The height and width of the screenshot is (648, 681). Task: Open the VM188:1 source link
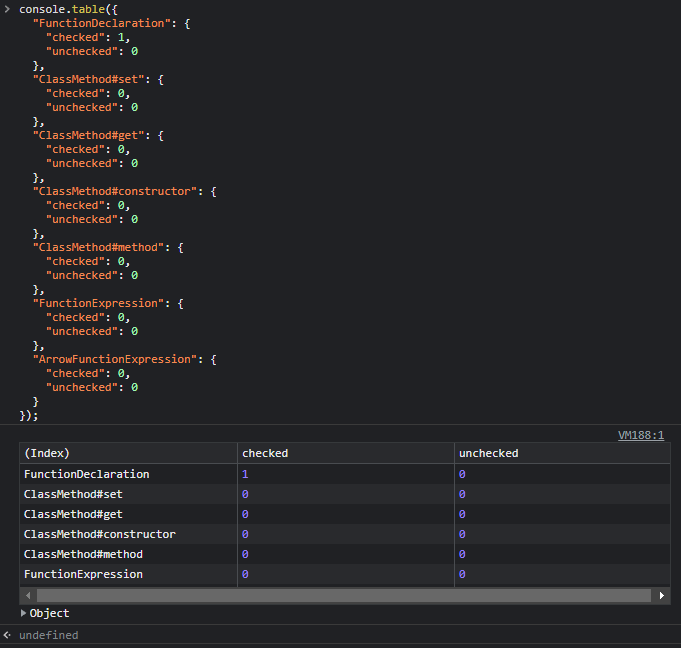point(641,435)
